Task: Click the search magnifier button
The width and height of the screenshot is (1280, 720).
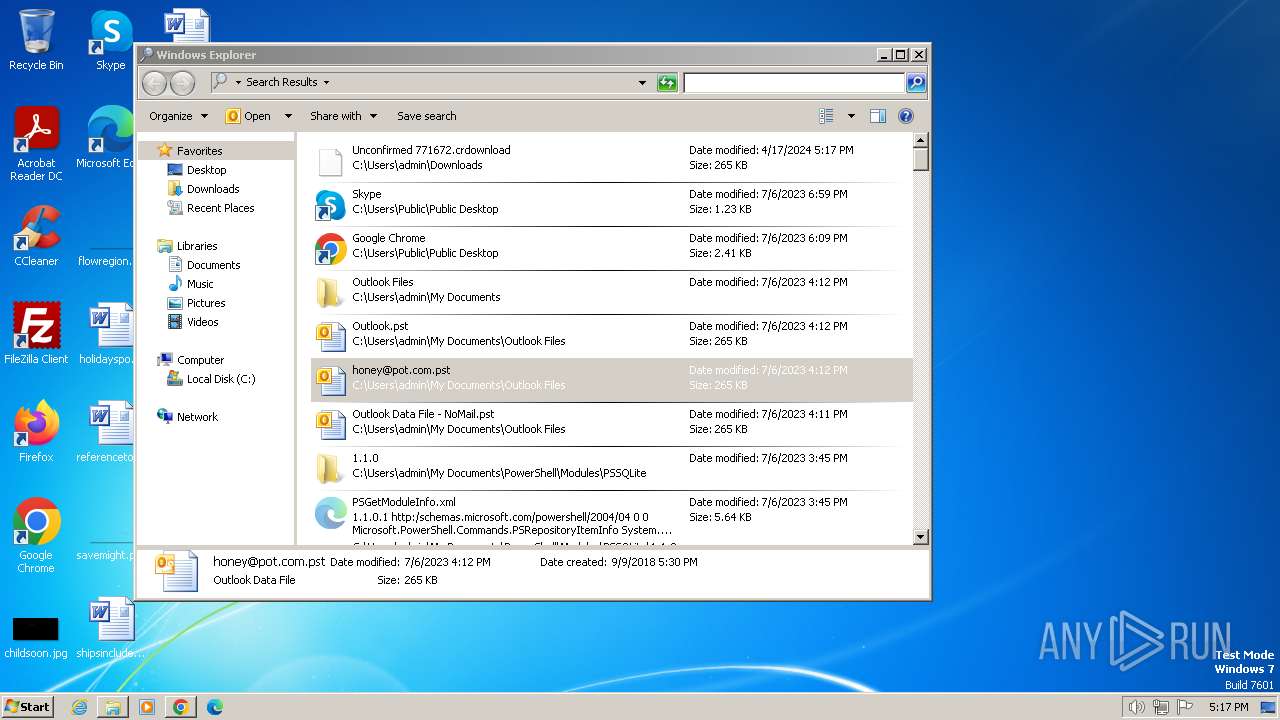Action: click(916, 83)
